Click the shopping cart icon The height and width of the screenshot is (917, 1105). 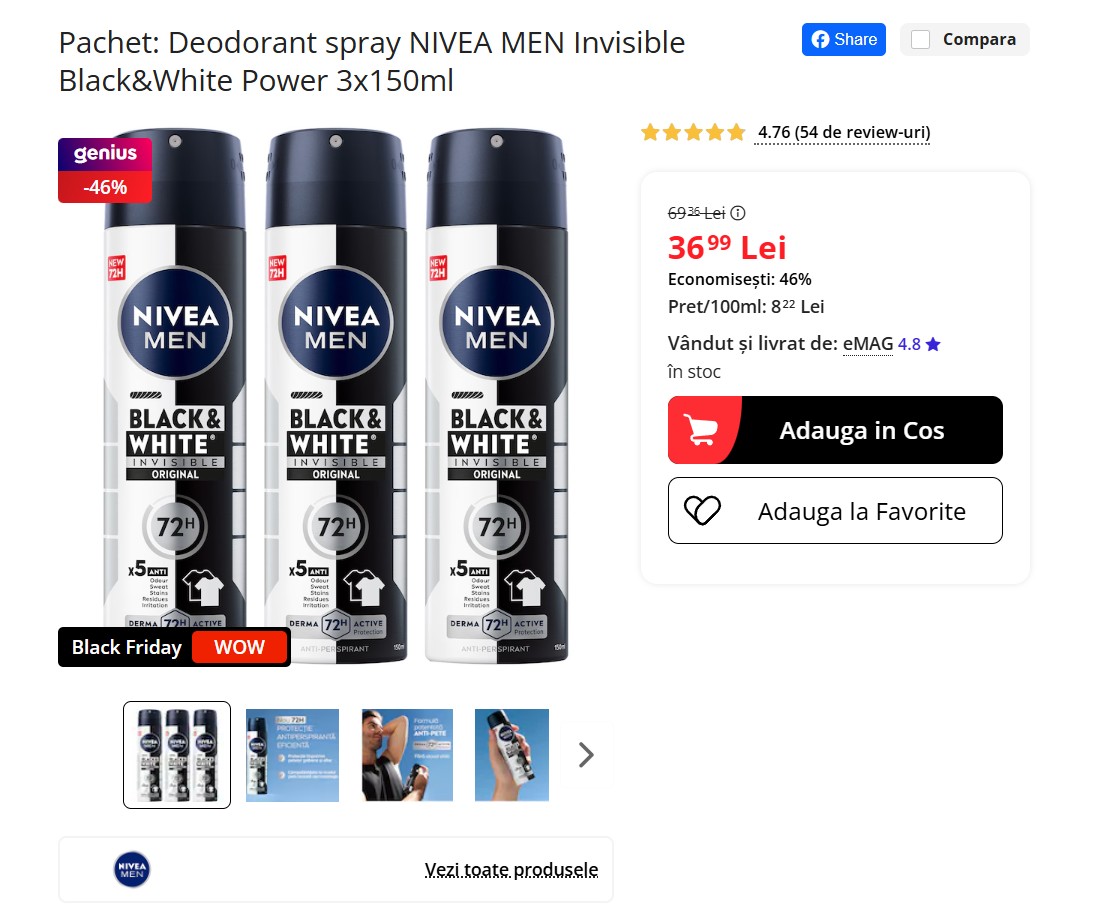point(700,430)
